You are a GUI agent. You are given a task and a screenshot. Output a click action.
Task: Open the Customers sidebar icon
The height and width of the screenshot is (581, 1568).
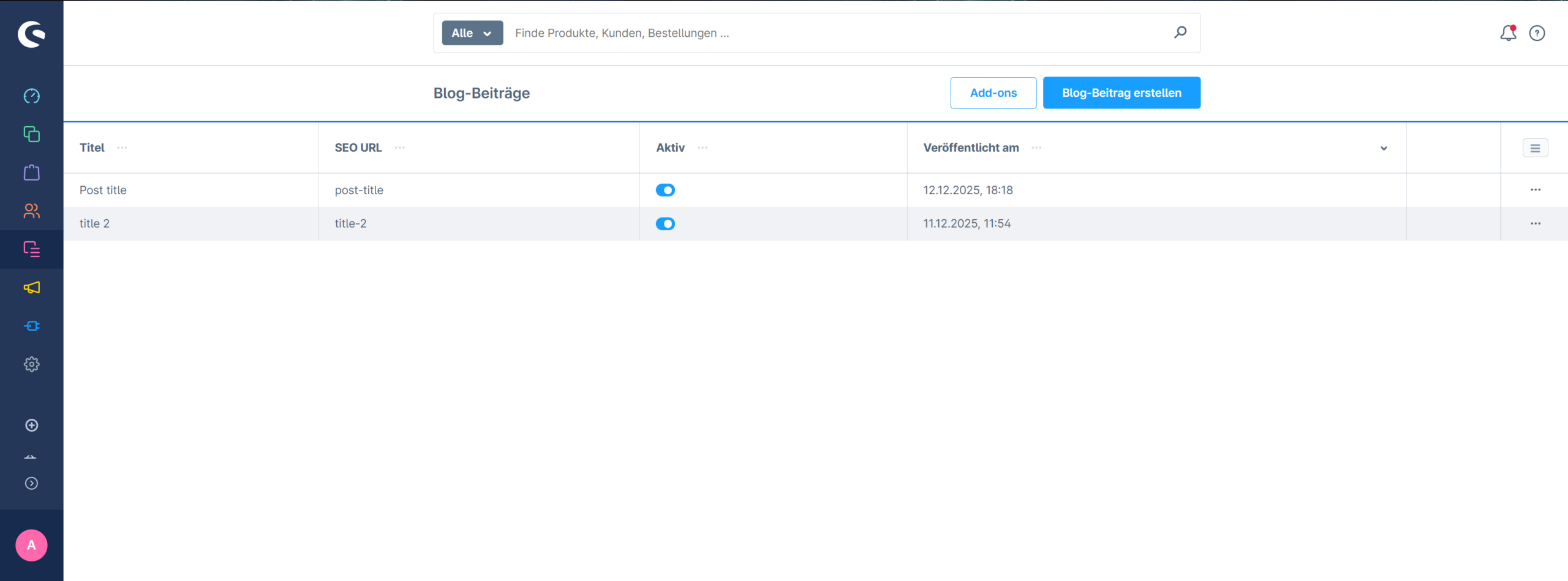point(31,211)
